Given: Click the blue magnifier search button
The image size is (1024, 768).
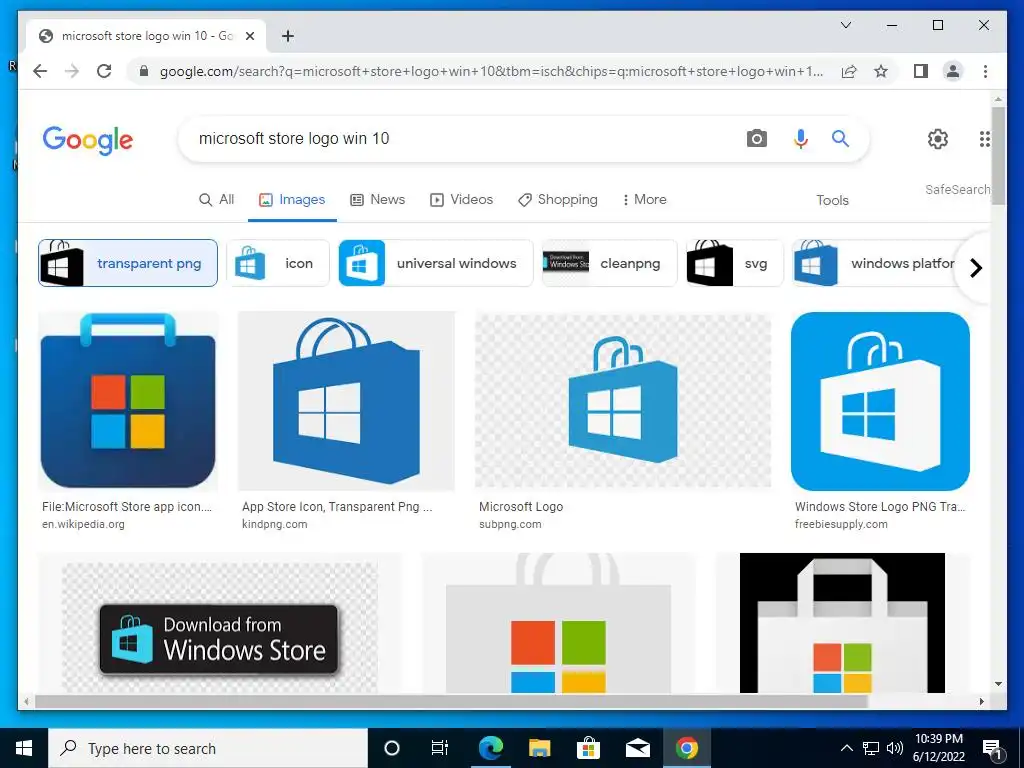Looking at the screenshot, I should click(840, 138).
